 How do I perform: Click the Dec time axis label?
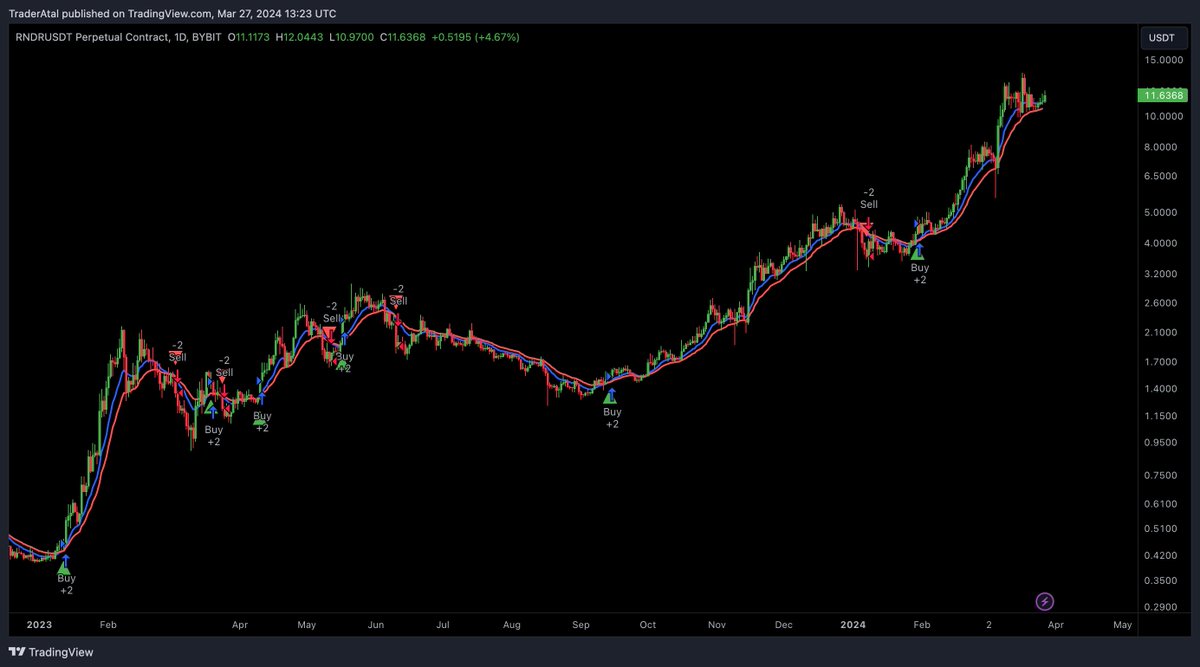click(x=783, y=625)
